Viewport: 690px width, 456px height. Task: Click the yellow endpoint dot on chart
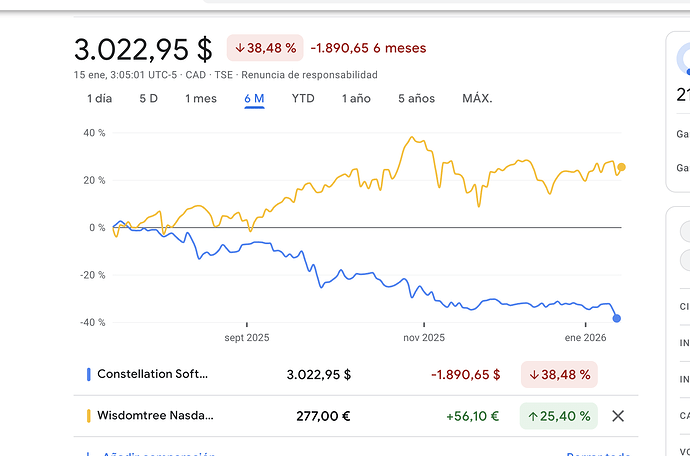pyautogui.click(x=622, y=168)
